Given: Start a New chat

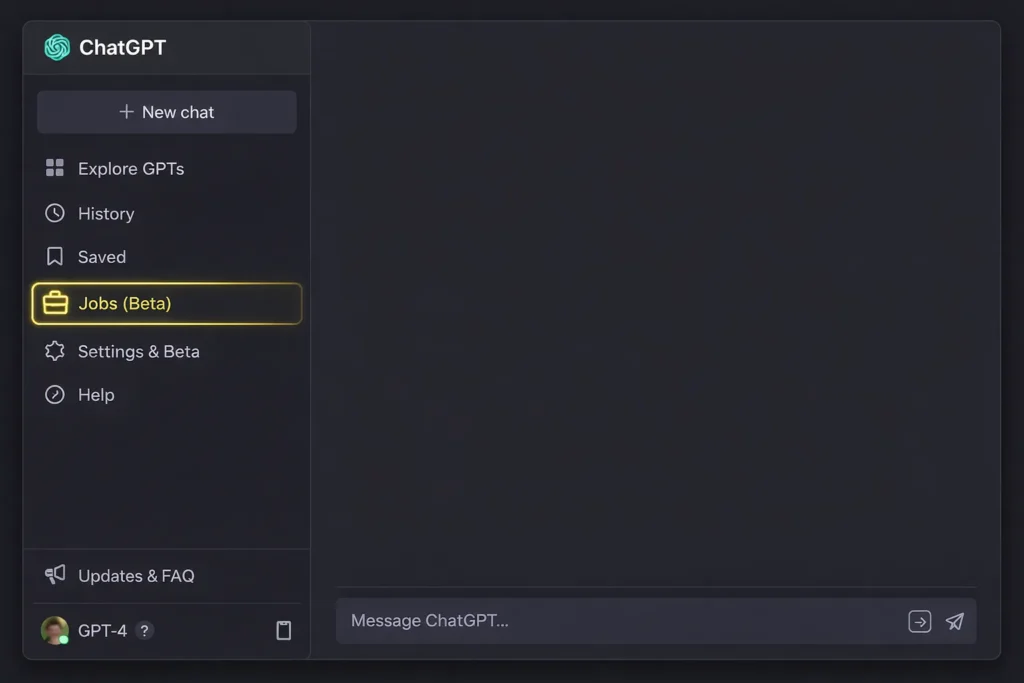Looking at the screenshot, I should [167, 112].
